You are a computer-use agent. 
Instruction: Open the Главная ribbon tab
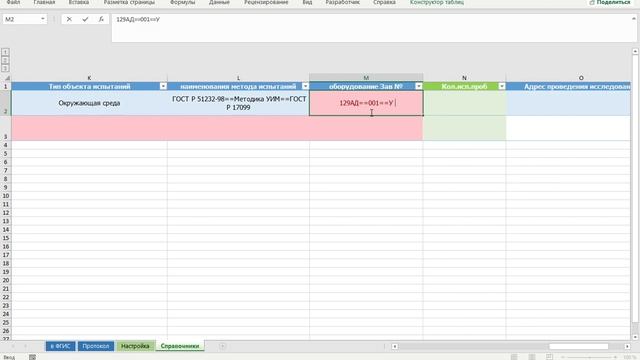point(44,2)
